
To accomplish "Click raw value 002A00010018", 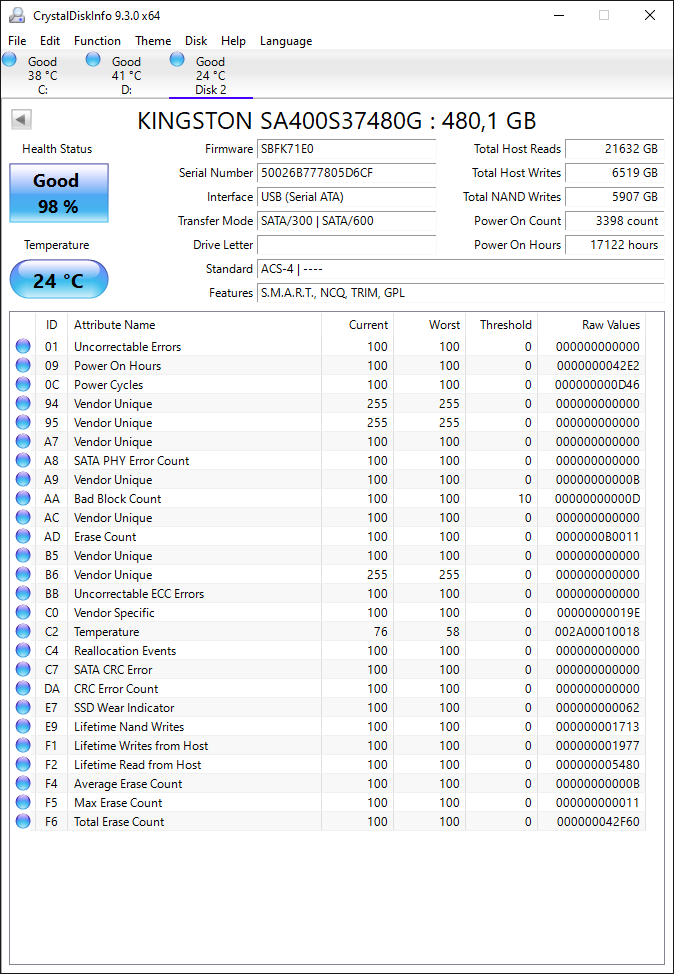I will 598,632.
